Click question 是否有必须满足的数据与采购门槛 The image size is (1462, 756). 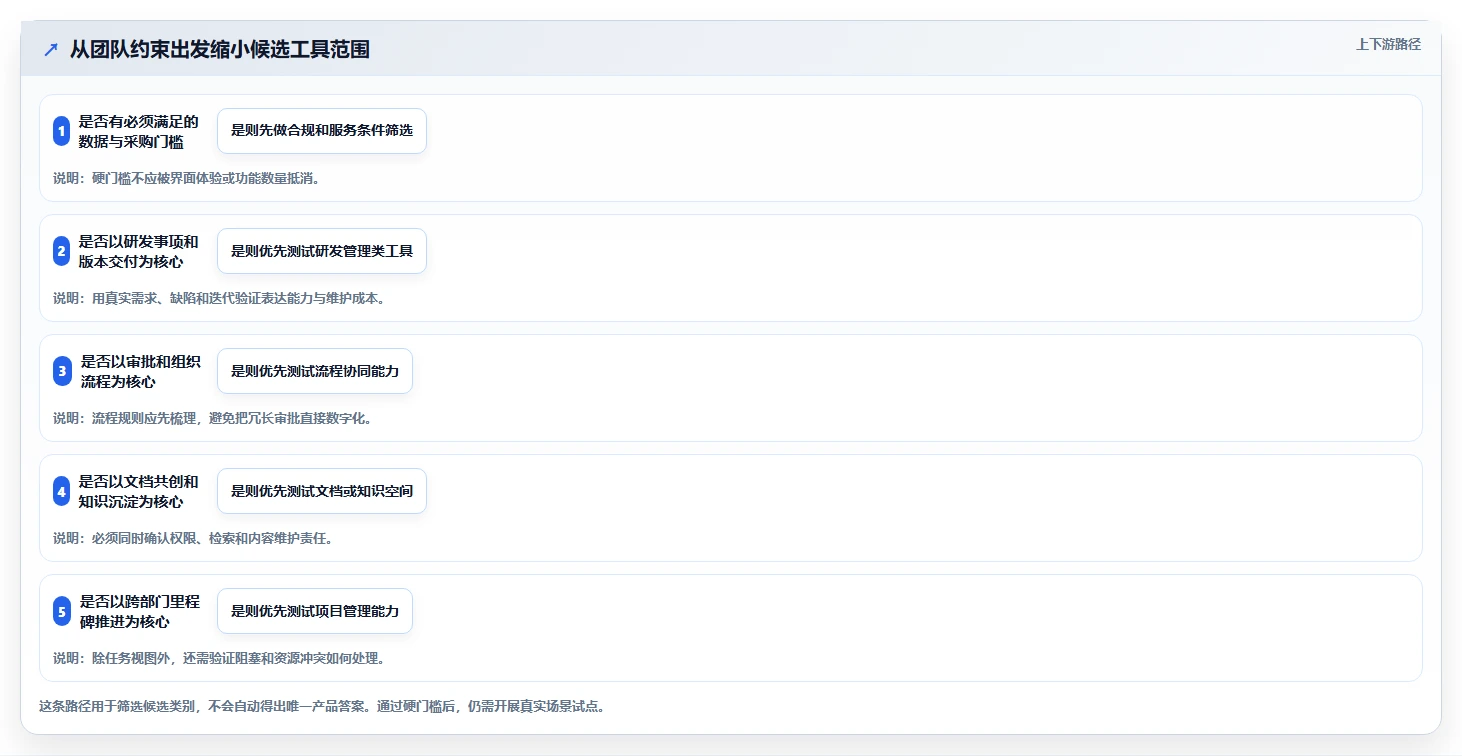[x=139, y=131]
